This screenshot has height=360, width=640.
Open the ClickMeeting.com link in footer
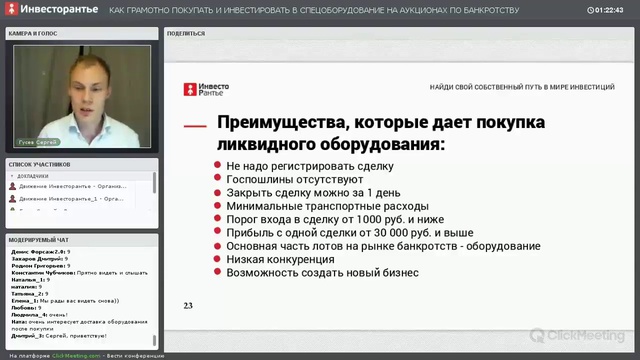point(76,356)
